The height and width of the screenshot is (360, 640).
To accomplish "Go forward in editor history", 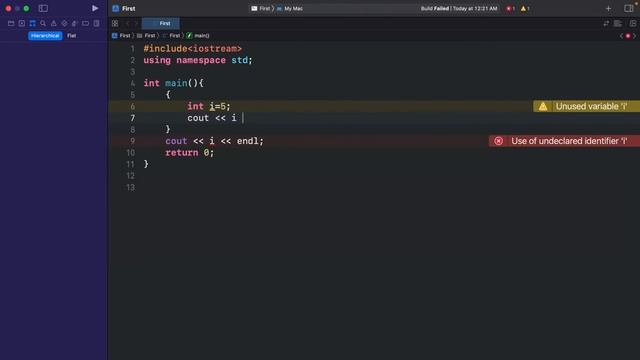I will point(136,24).
